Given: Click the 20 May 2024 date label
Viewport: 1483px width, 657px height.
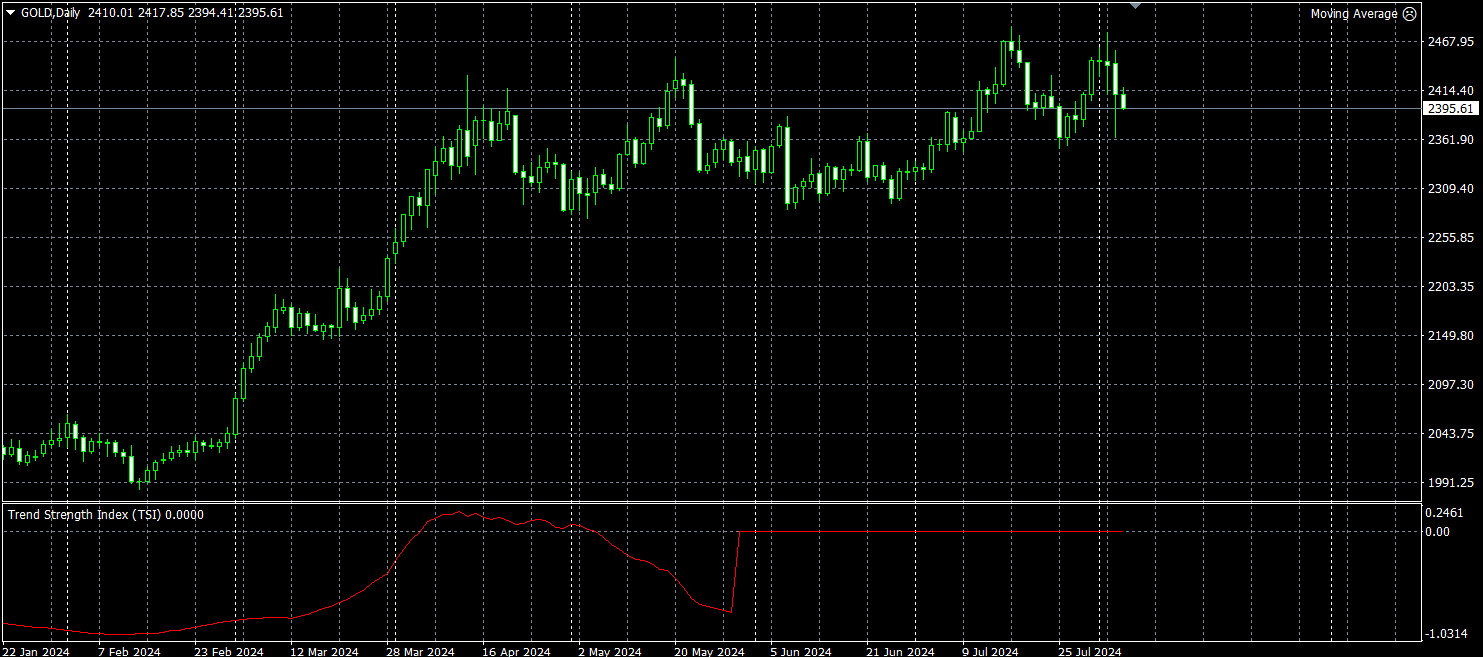Looking at the screenshot, I should pyautogui.click(x=709, y=651).
